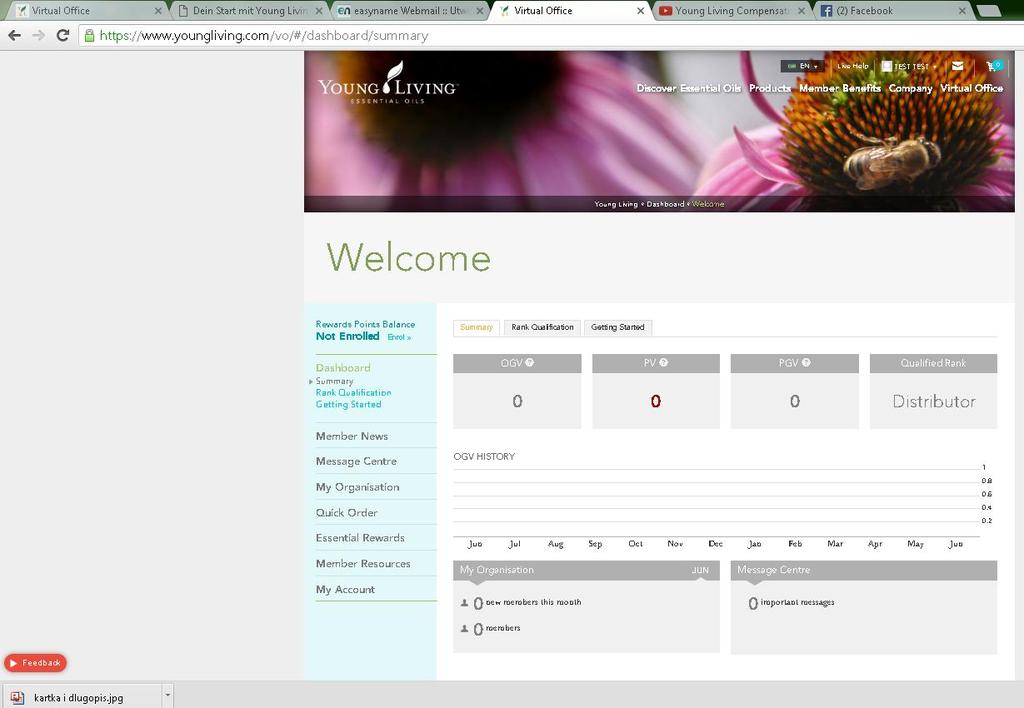This screenshot has width=1024, height=708.
Task: Click the red PV value 0
Action: click(656, 401)
